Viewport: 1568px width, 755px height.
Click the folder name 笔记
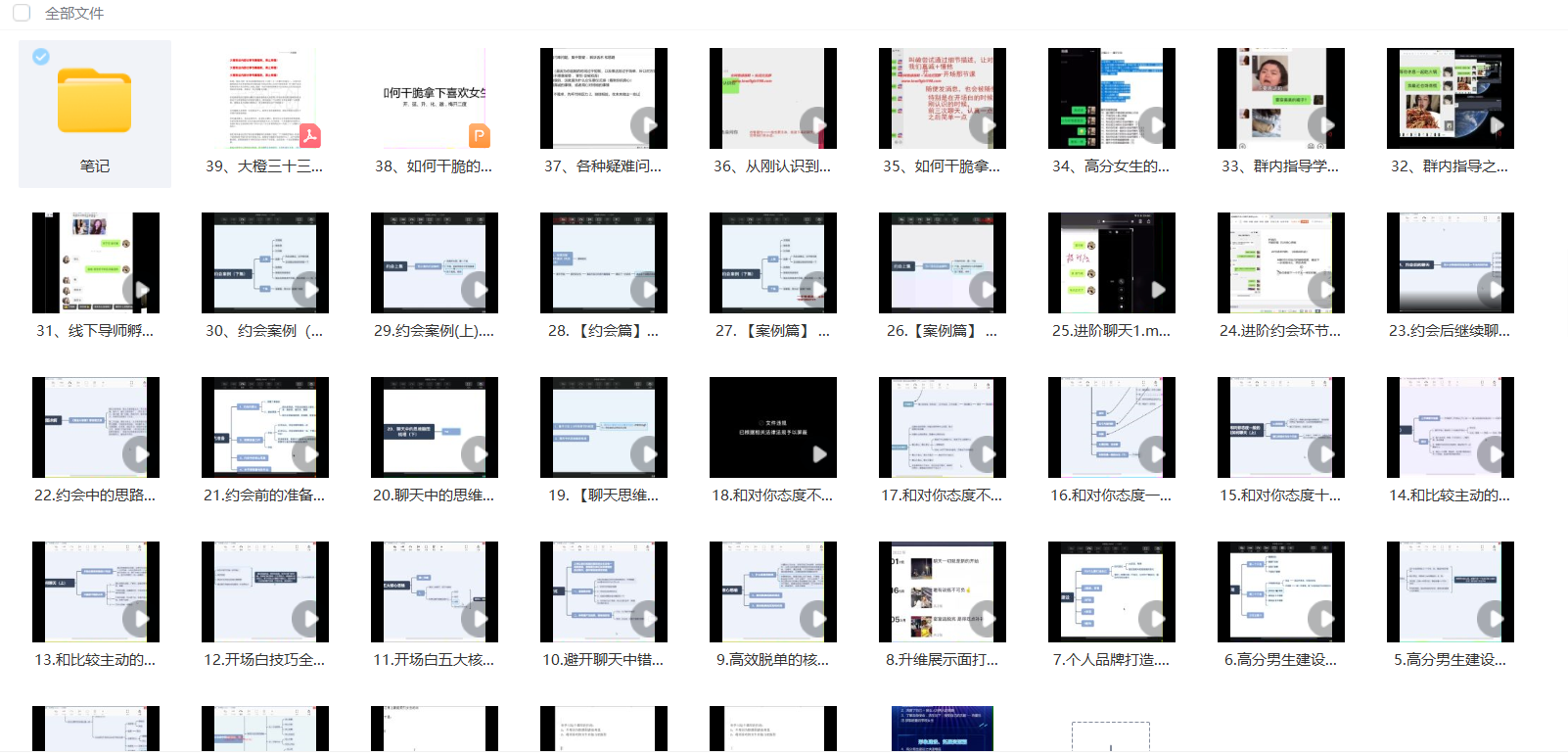(95, 166)
